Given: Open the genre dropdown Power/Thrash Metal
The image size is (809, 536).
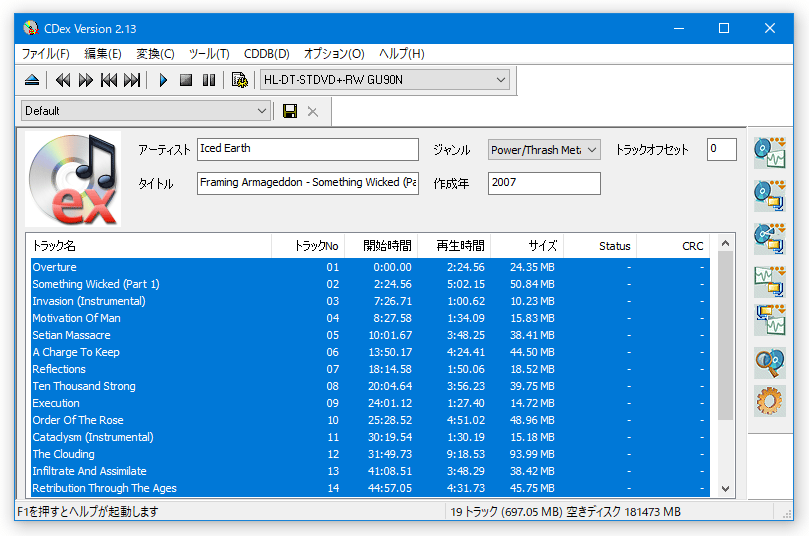Looking at the screenshot, I should 544,150.
